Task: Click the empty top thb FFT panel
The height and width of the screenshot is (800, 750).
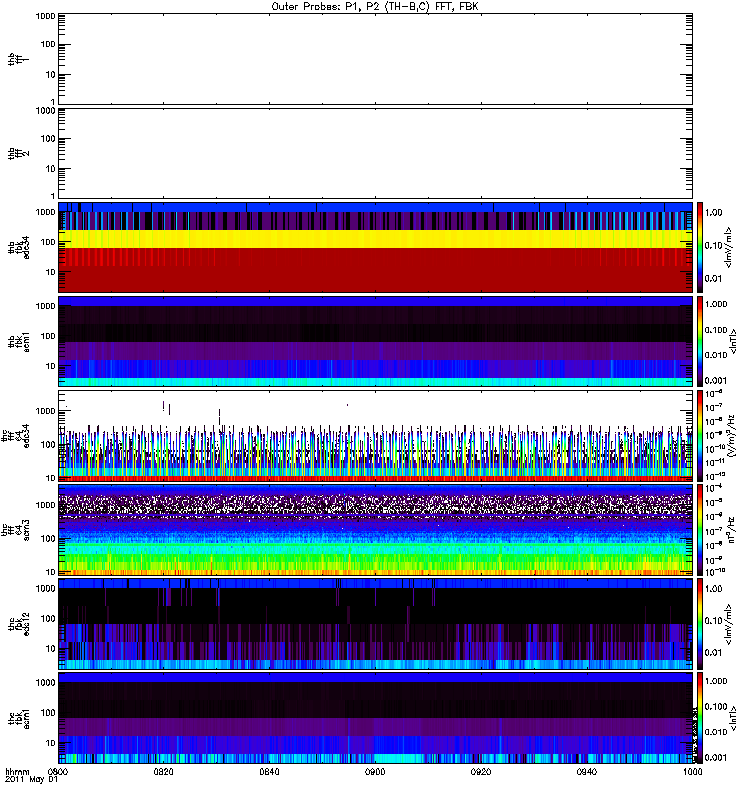Action: (x=375, y=58)
